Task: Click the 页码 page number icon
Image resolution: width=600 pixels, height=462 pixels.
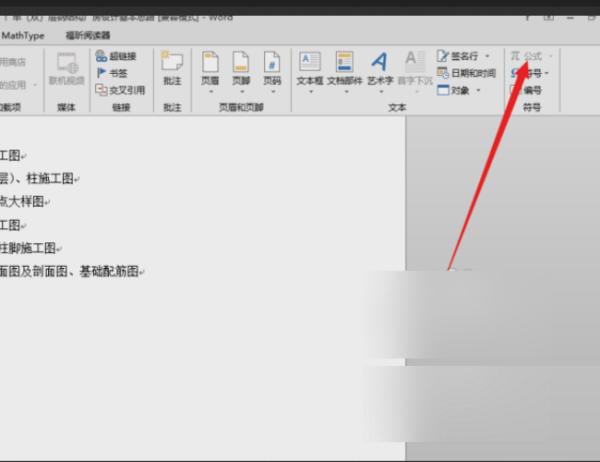Action: 272,62
